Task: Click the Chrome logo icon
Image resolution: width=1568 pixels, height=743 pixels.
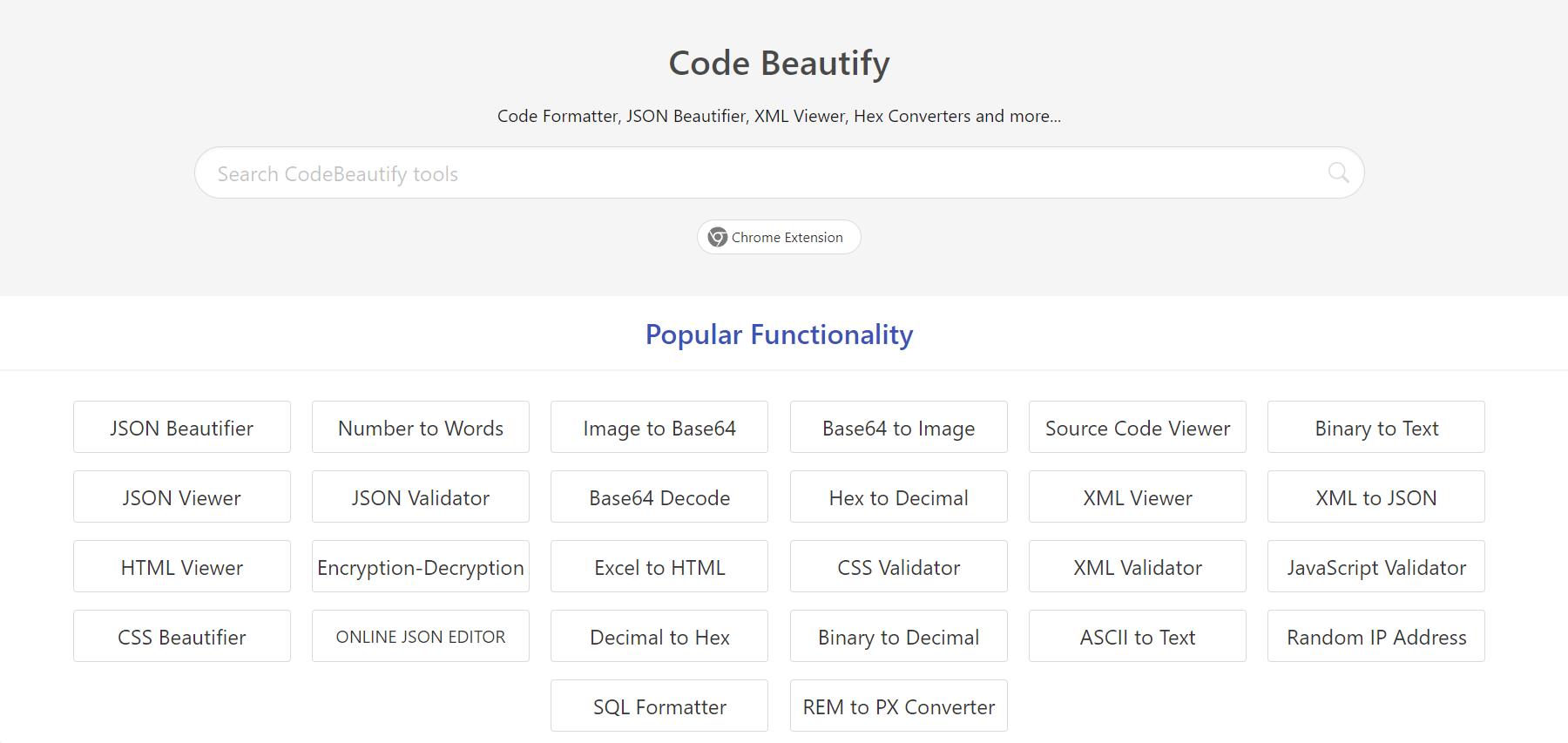Action: 717,237
